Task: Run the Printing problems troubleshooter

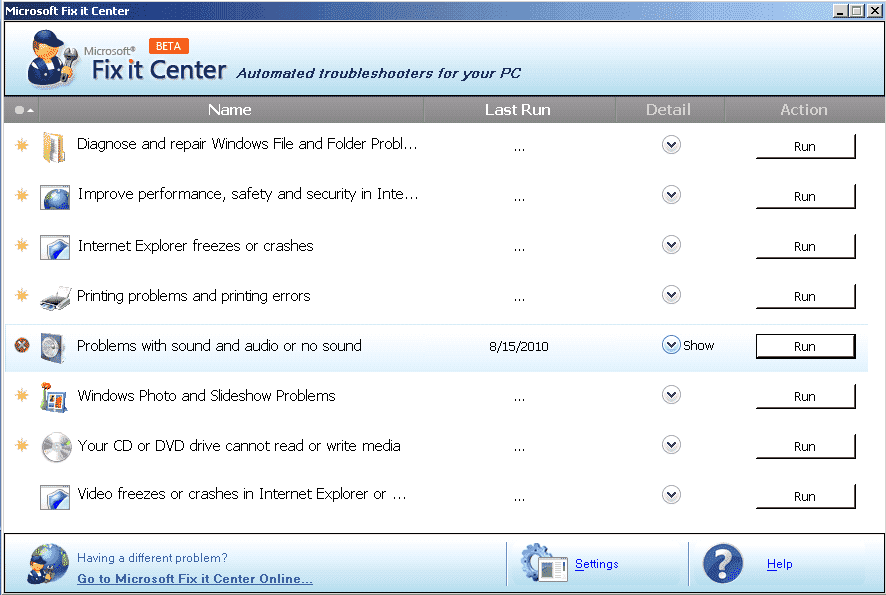Action: (805, 296)
